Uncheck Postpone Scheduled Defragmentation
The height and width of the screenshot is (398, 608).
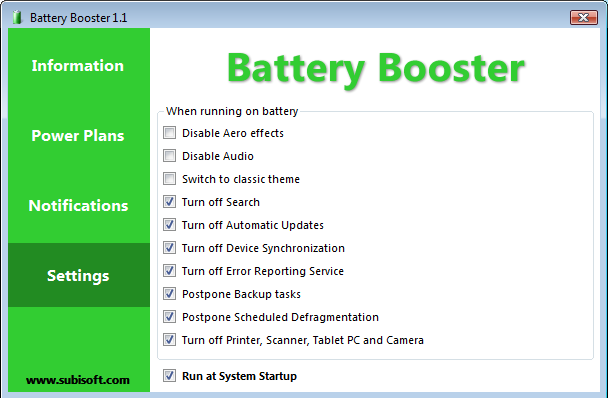(169, 317)
